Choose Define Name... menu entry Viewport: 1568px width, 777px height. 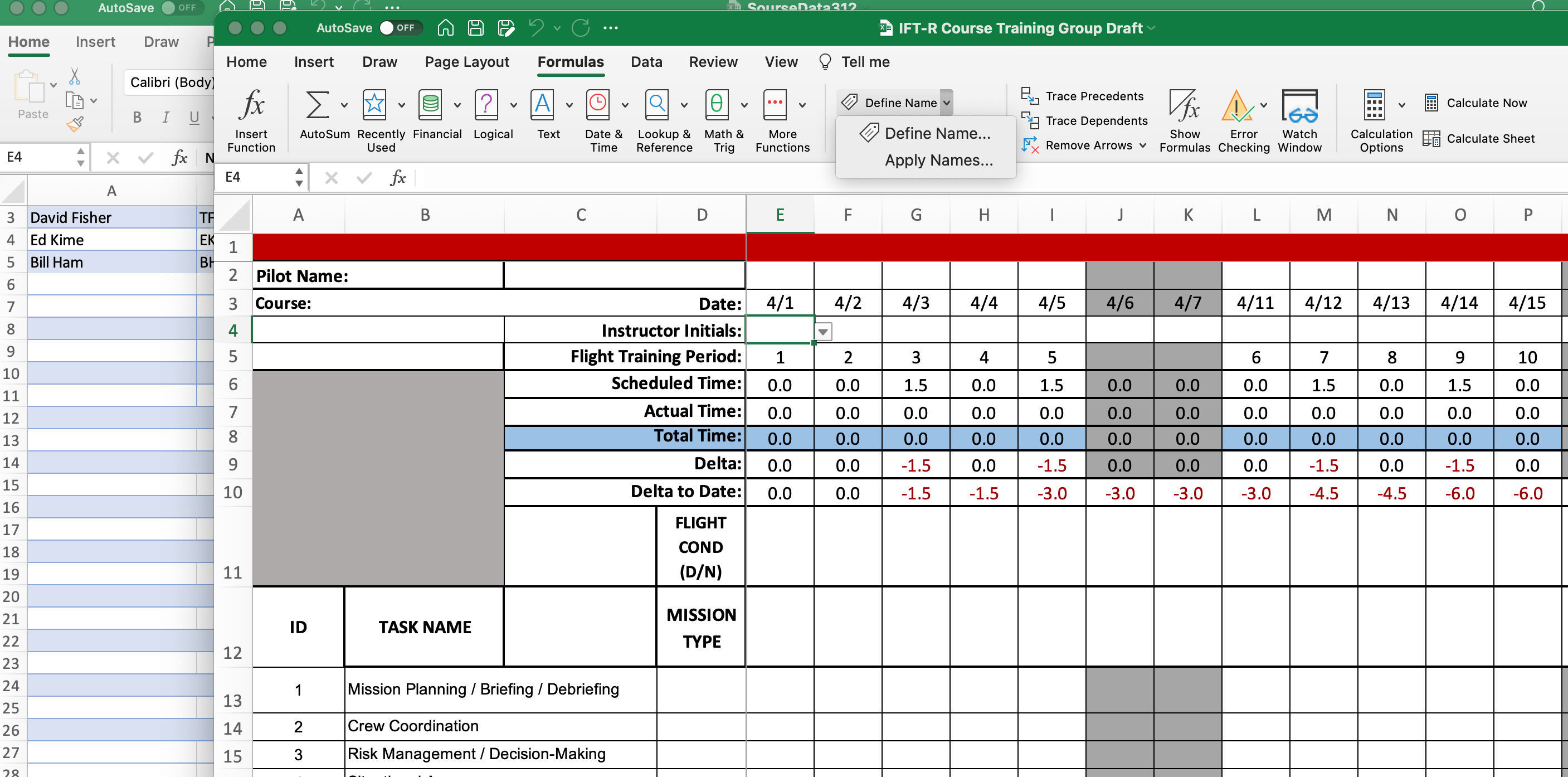(x=937, y=133)
